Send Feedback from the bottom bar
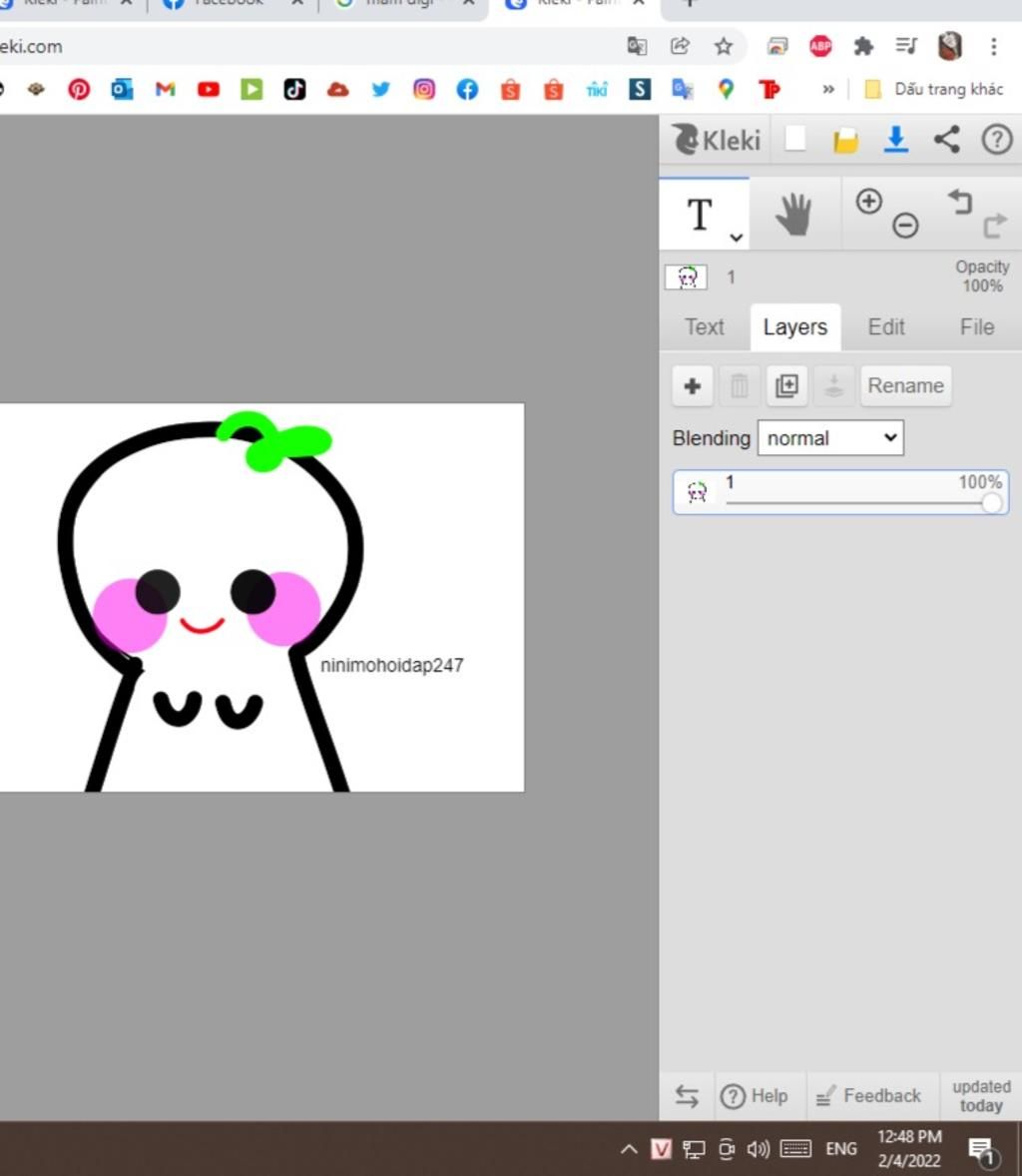Screen dimensions: 1022x1176 (868, 1096)
